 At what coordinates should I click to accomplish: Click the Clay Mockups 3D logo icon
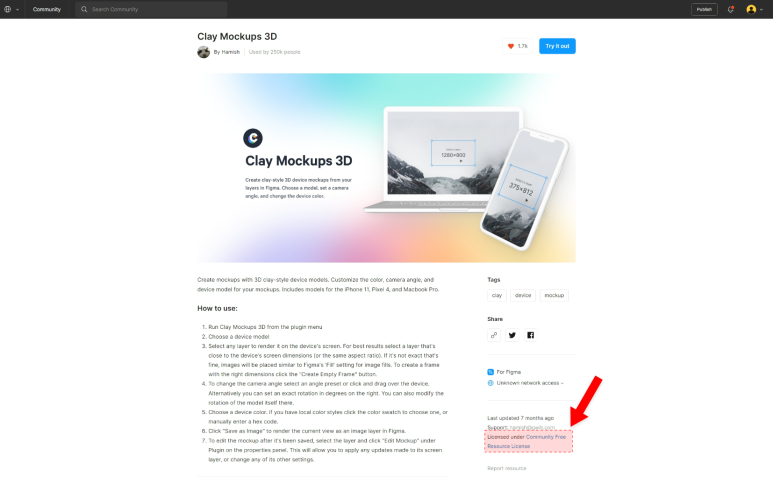(253, 138)
